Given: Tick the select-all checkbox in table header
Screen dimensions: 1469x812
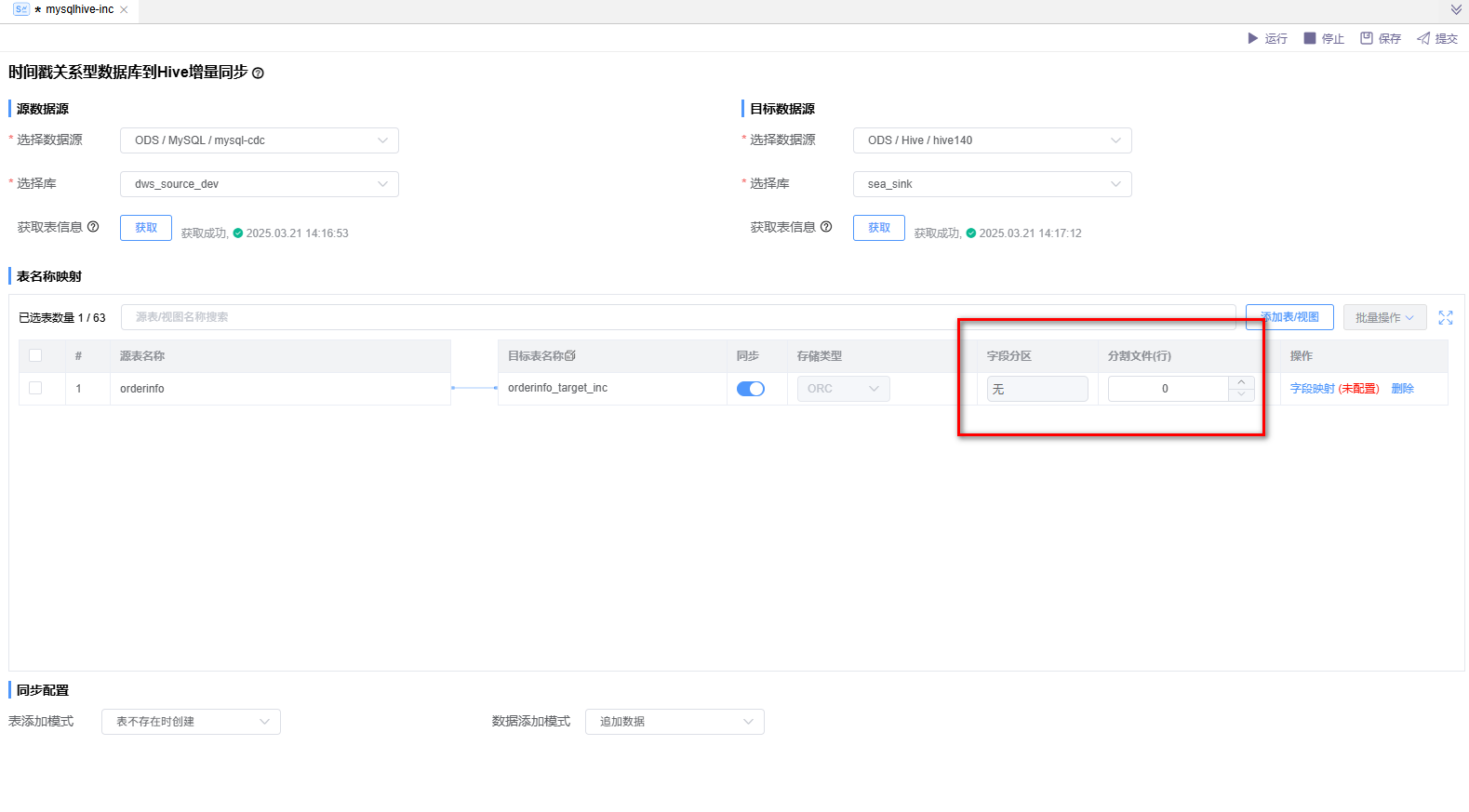Looking at the screenshot, I should [x=35, y=355].
